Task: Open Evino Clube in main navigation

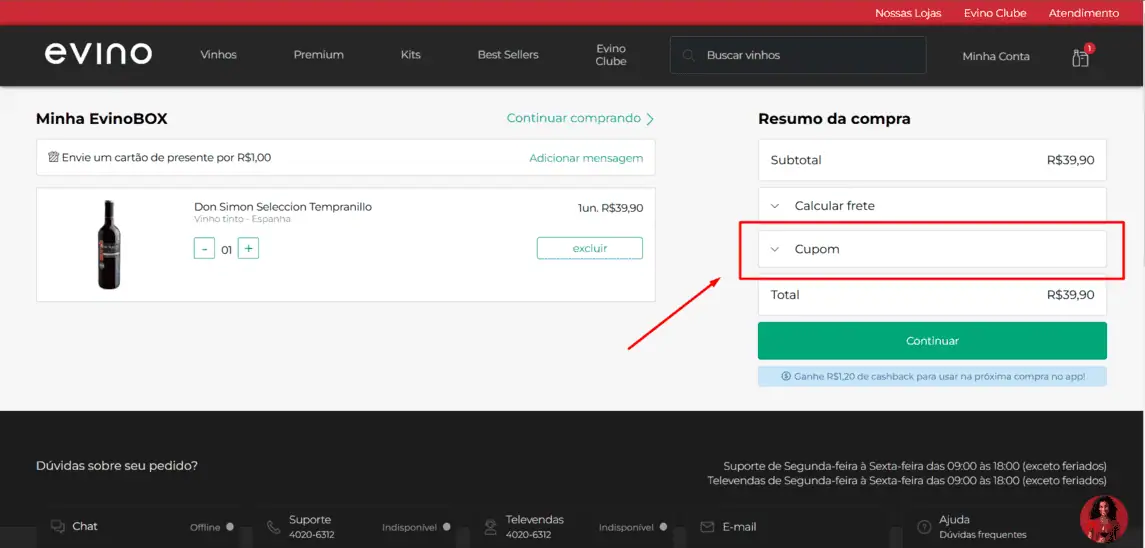Action: point(611,55)
